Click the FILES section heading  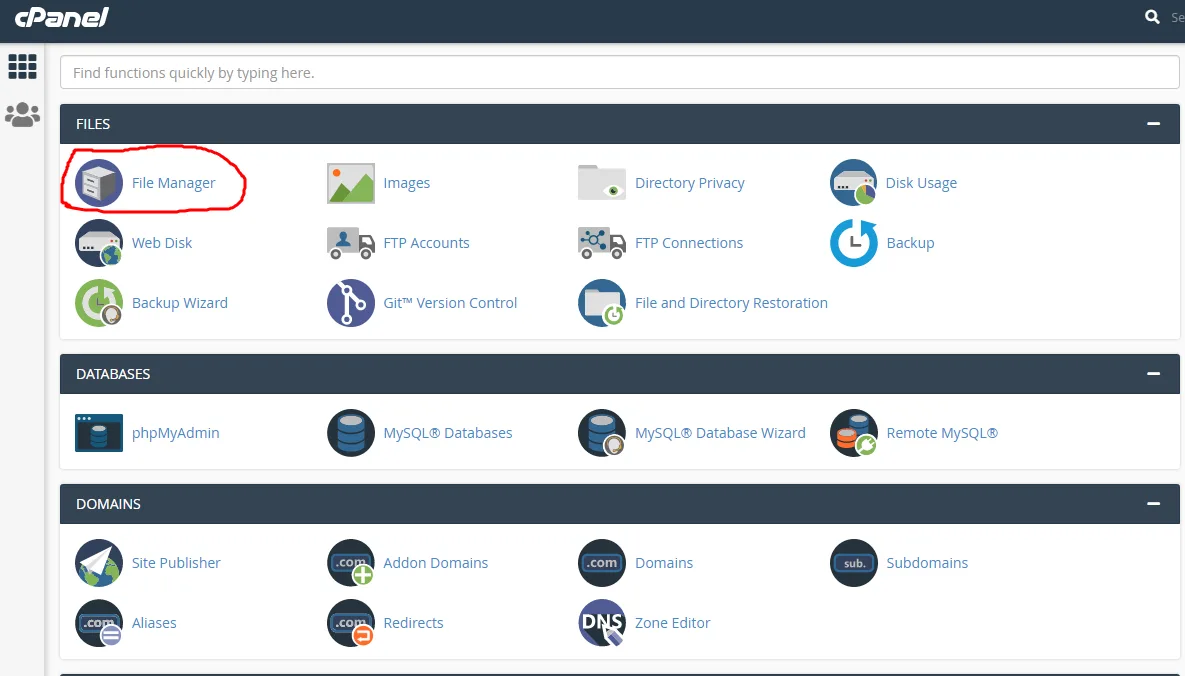click(x=93, y=123)
